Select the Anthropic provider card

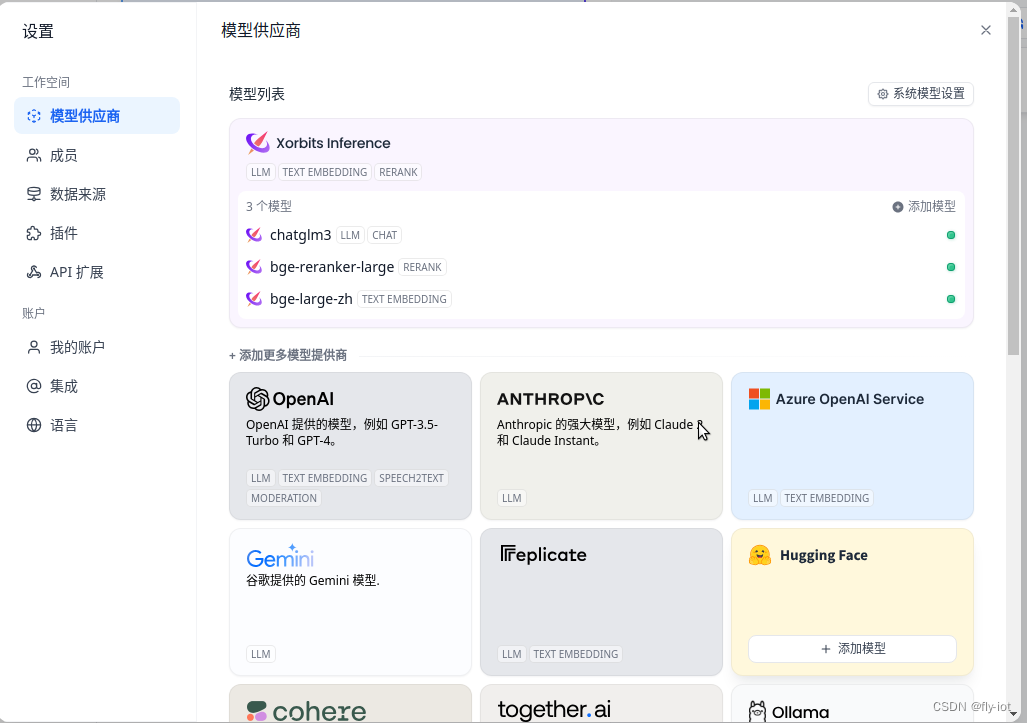[x=601, y=446]
